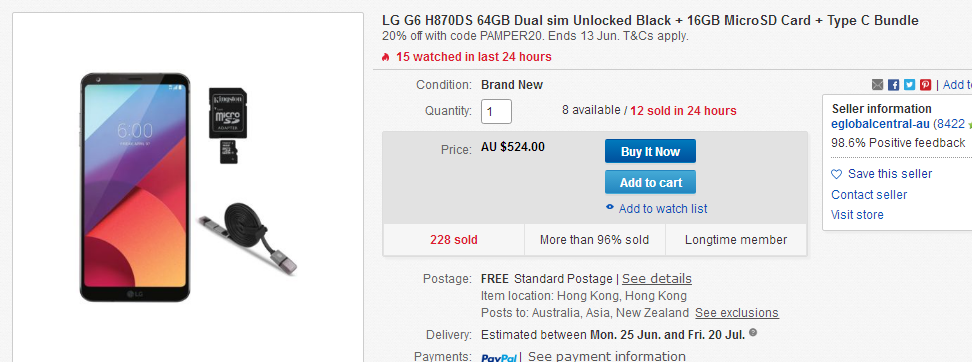Open eglobalcentral-au seller profile

pyautogui.click(x=880, y=124)
